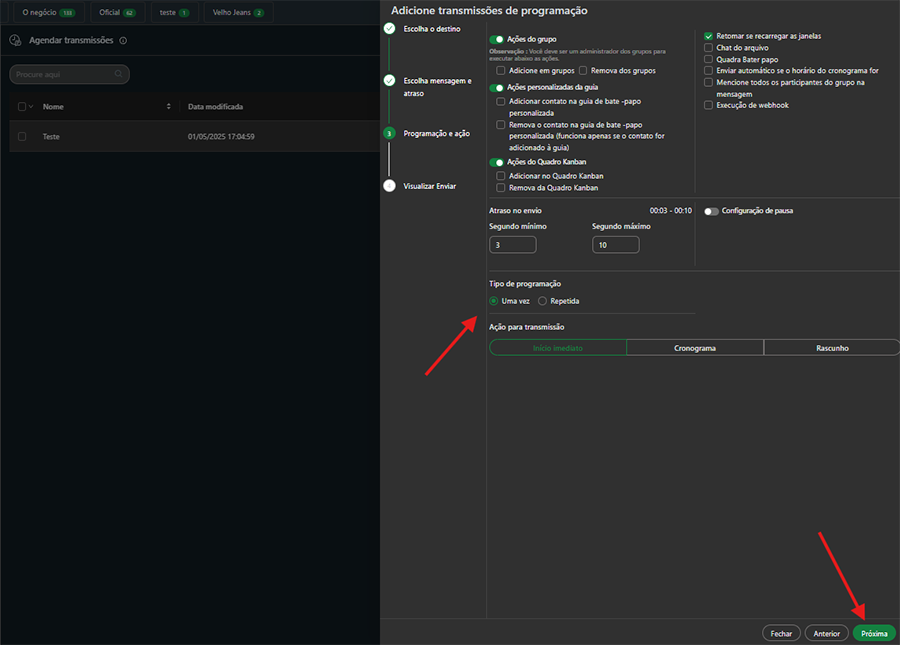The width and height of the screenshot is (900, 645).
Task: Check the Adicionar no Quadro Kanban checkbox
Action: [501, 176]
